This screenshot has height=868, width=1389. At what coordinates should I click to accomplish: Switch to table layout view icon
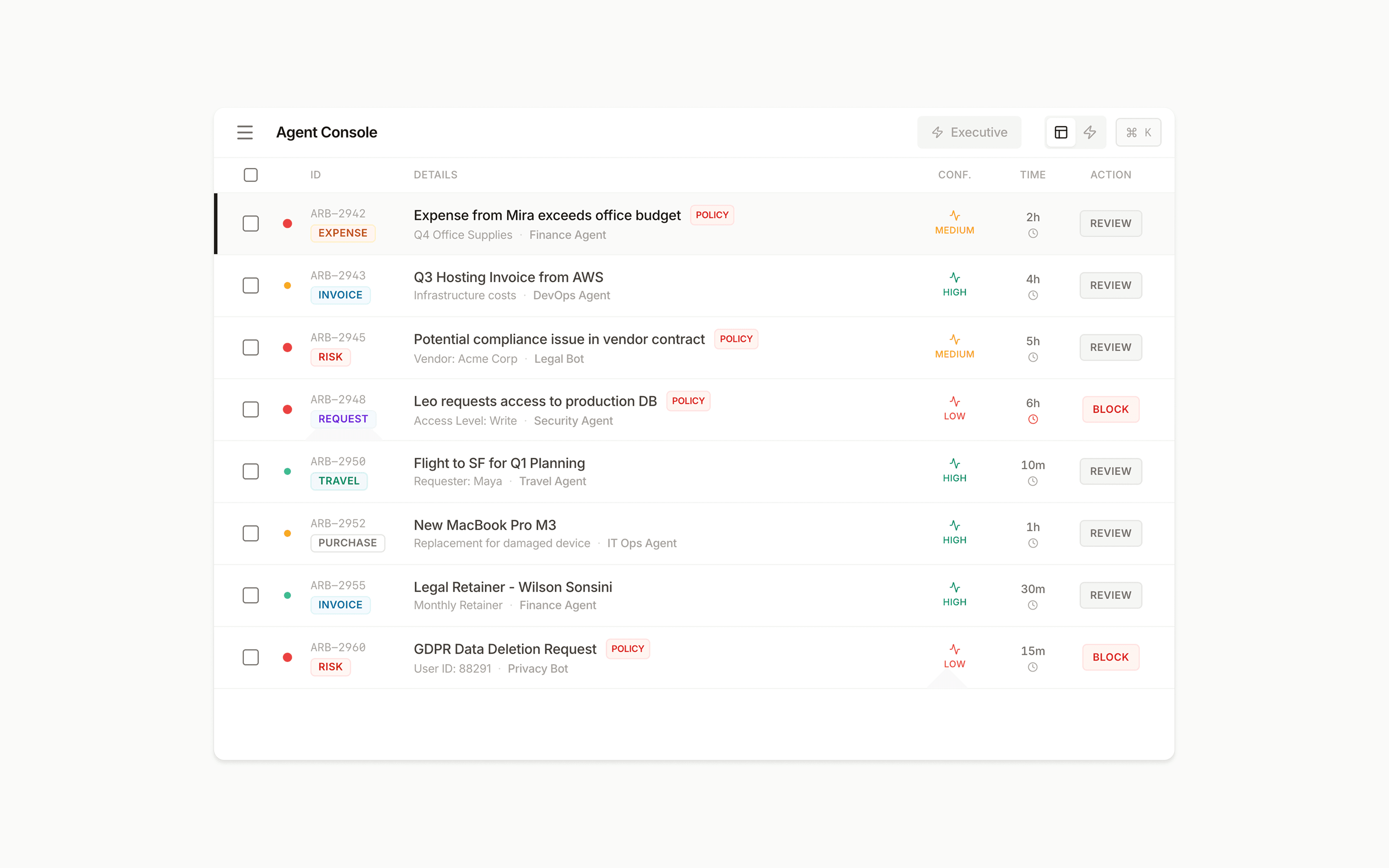coord(1061,133)
